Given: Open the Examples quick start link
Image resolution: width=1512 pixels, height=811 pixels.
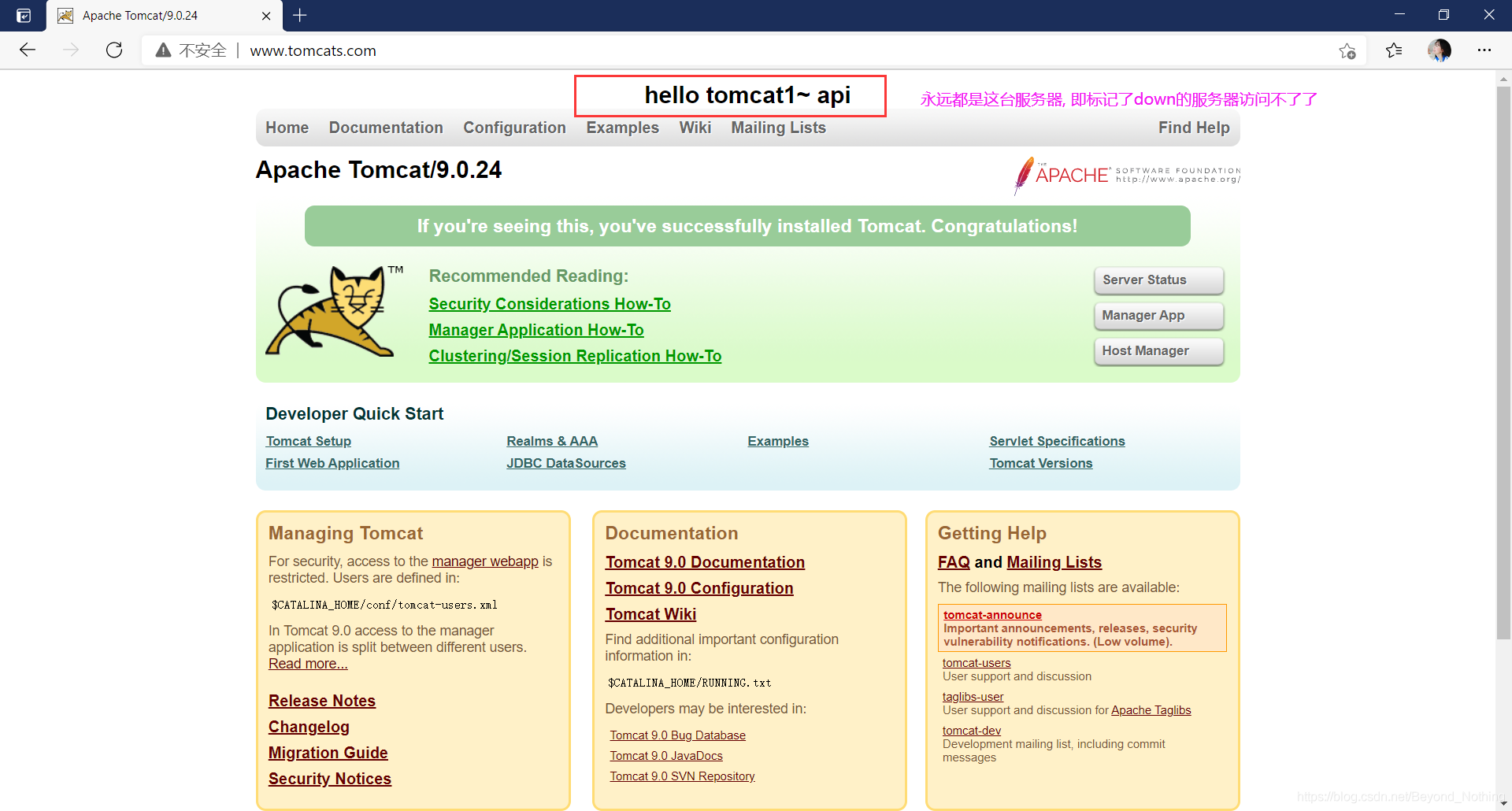Looking at the screenshot, I should click(778, 441).
